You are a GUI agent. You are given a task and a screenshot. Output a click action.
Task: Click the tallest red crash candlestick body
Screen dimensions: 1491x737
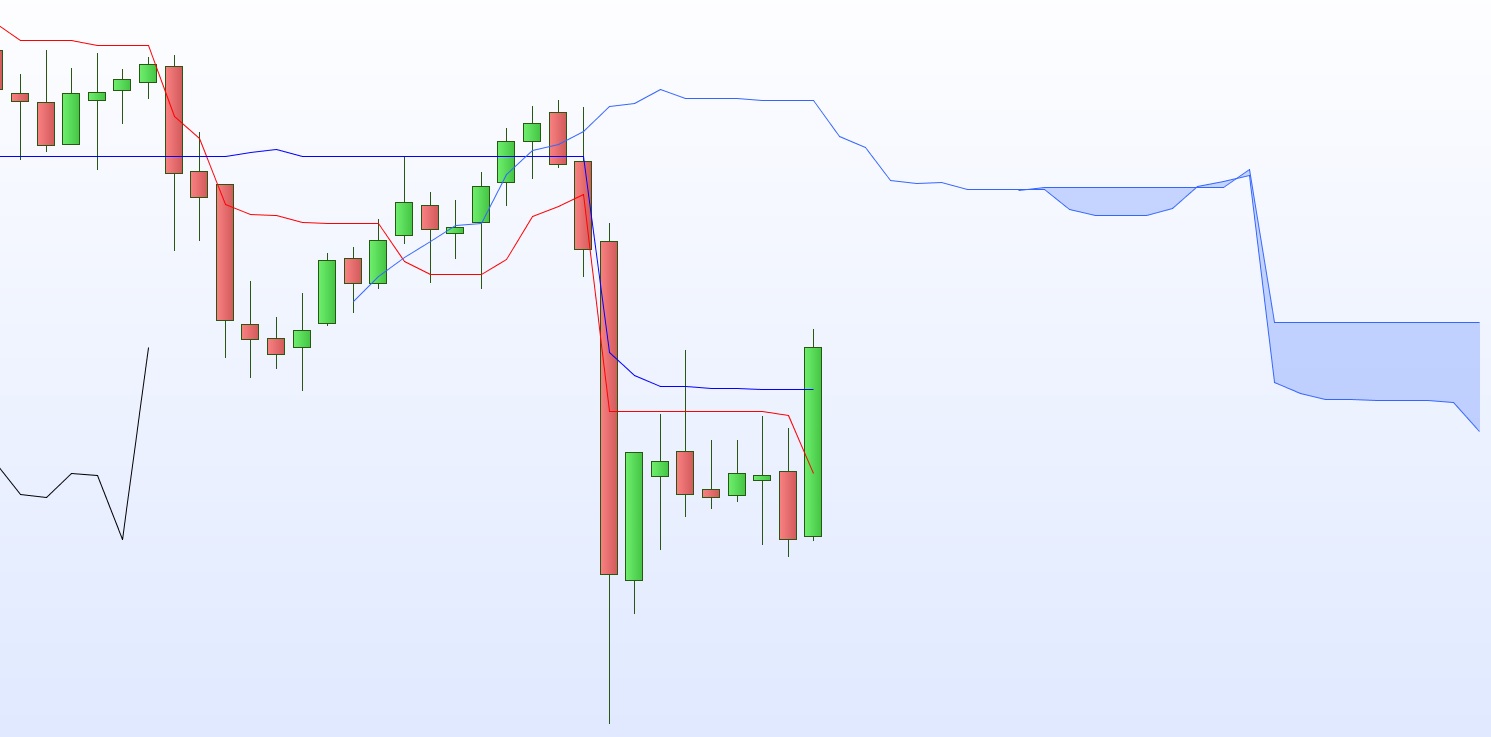coord(609,408)
